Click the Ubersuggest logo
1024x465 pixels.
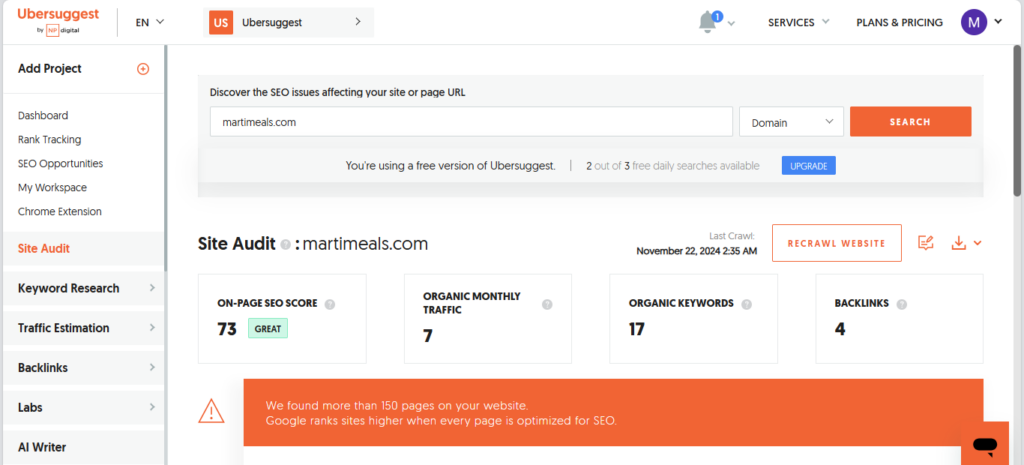click(x=58, y=22)
